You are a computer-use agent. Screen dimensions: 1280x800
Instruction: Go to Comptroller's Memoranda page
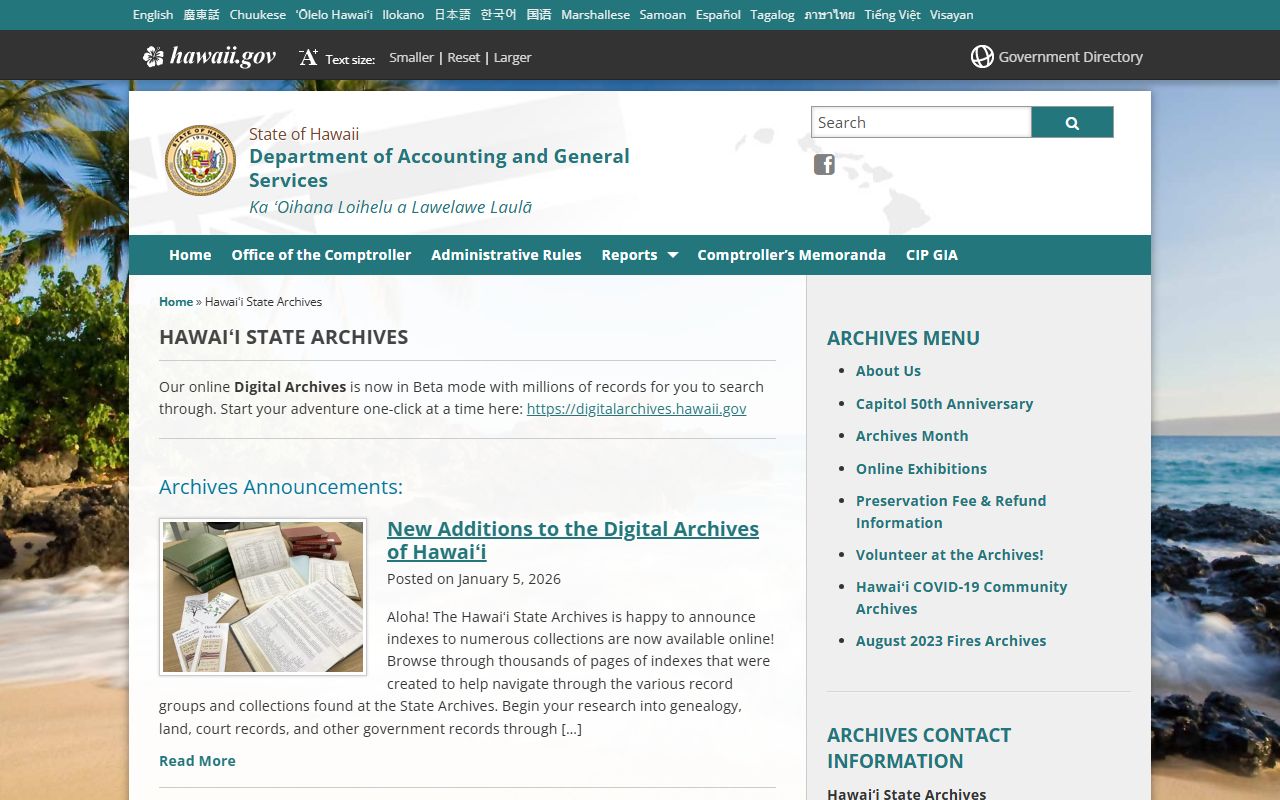point(791,255)
